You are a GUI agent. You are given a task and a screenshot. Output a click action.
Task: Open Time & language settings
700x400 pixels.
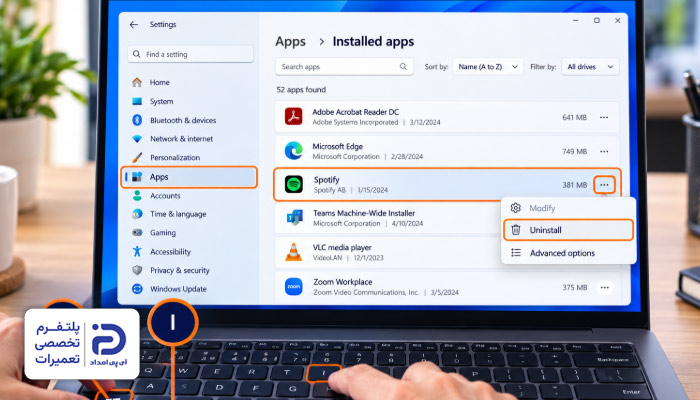pos(178,214)
